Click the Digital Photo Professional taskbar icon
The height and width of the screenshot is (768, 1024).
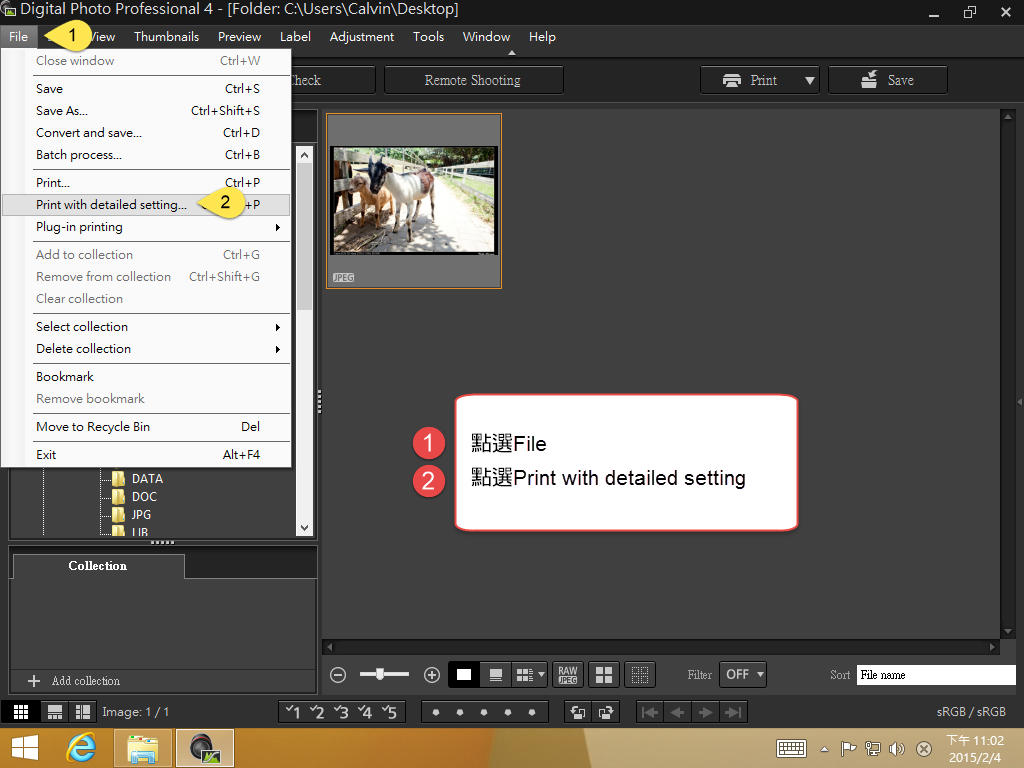(x=204, y=748)
